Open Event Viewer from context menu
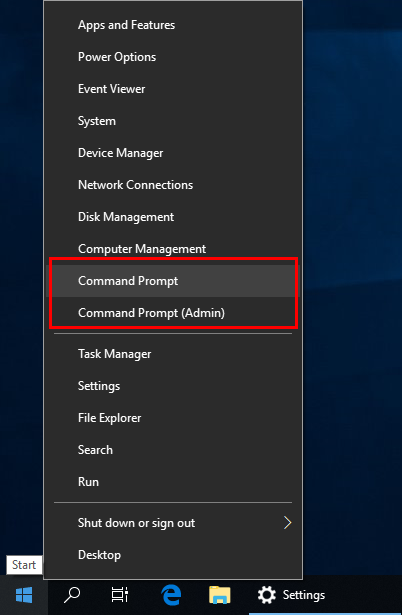This screenshot has height=615, width=402. coord(173,89)
